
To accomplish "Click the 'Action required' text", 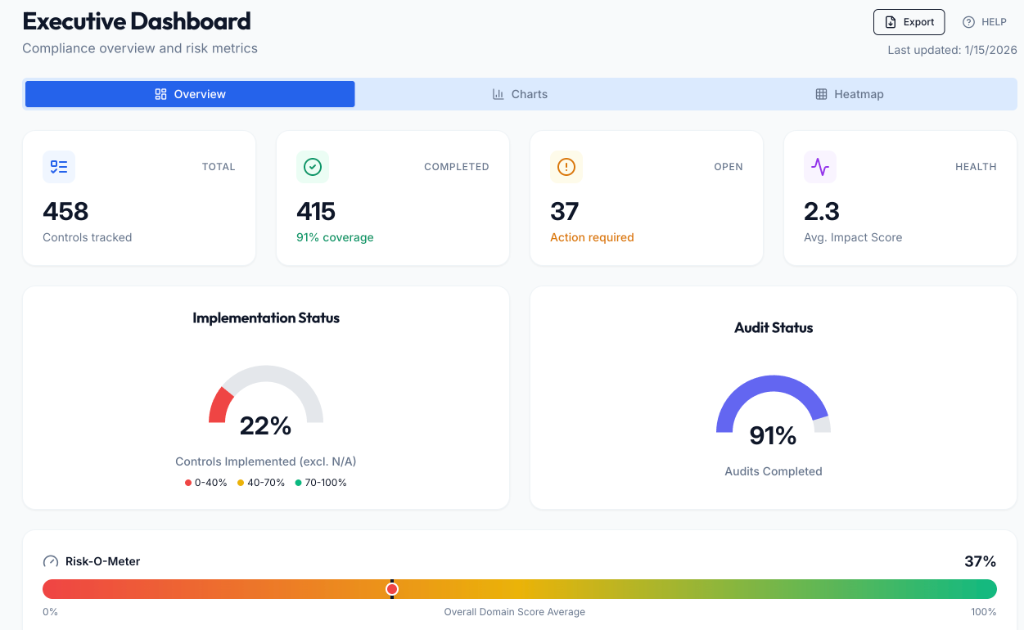I will tap(592, 238).
